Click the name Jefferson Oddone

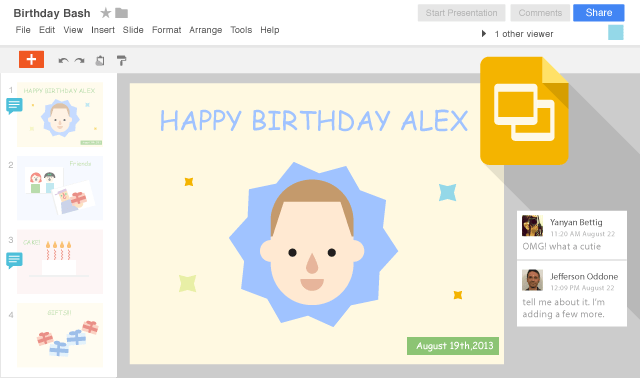[x=584, y=276]
